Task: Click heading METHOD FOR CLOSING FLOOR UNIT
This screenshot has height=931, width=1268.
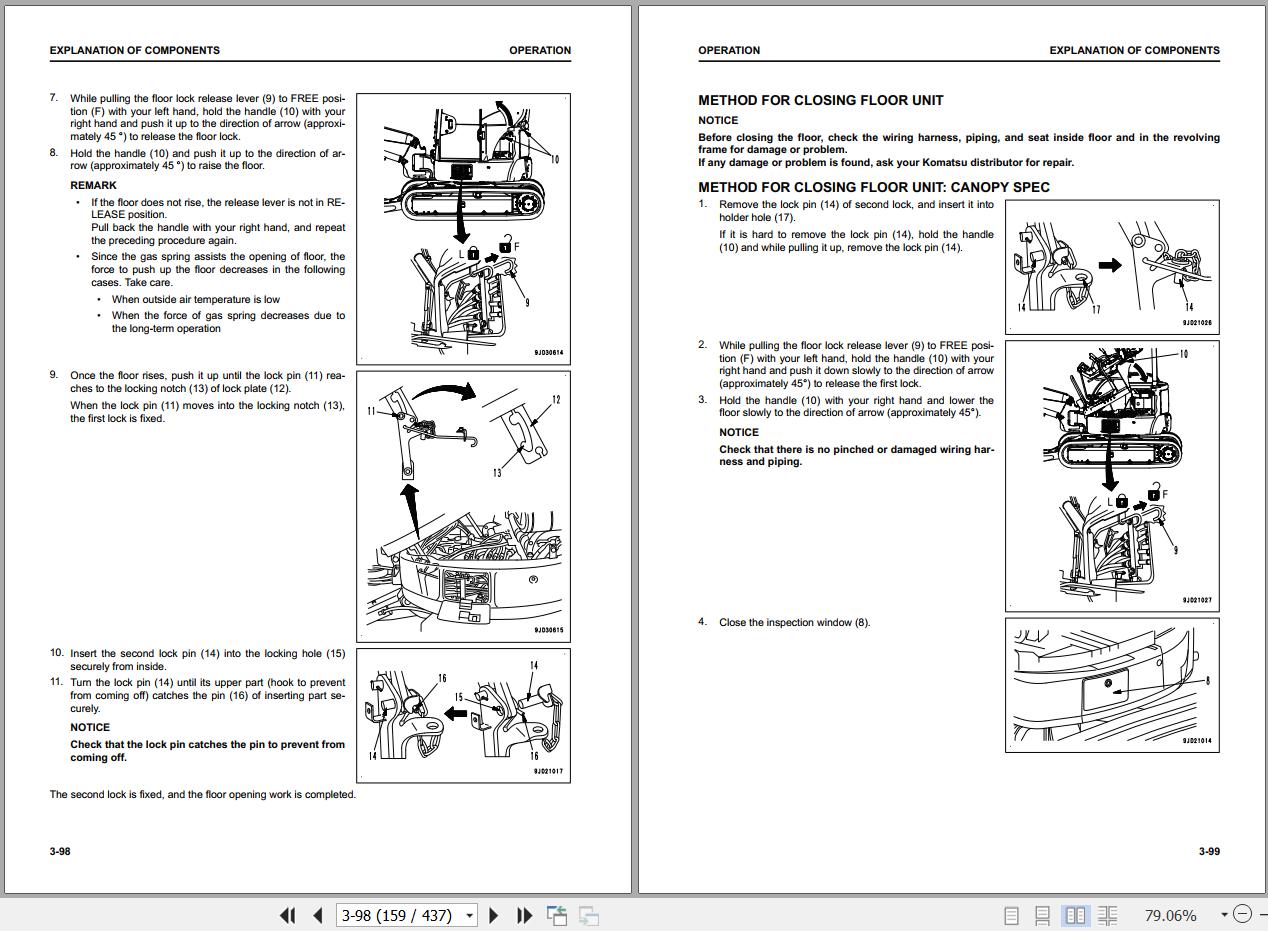Action: click(x=820, y=100)
